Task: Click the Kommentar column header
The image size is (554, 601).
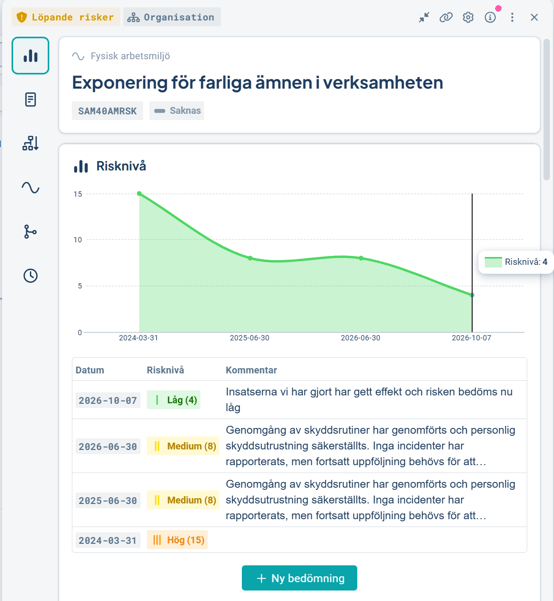Action: point(251,370)
